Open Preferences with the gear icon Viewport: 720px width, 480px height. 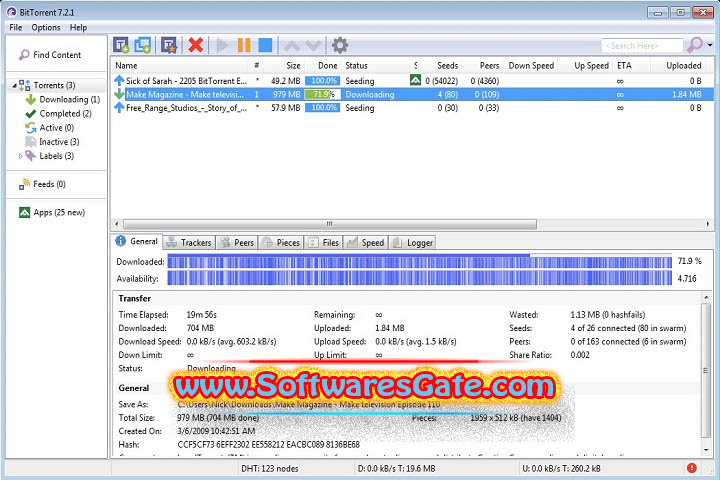point(340,45)
